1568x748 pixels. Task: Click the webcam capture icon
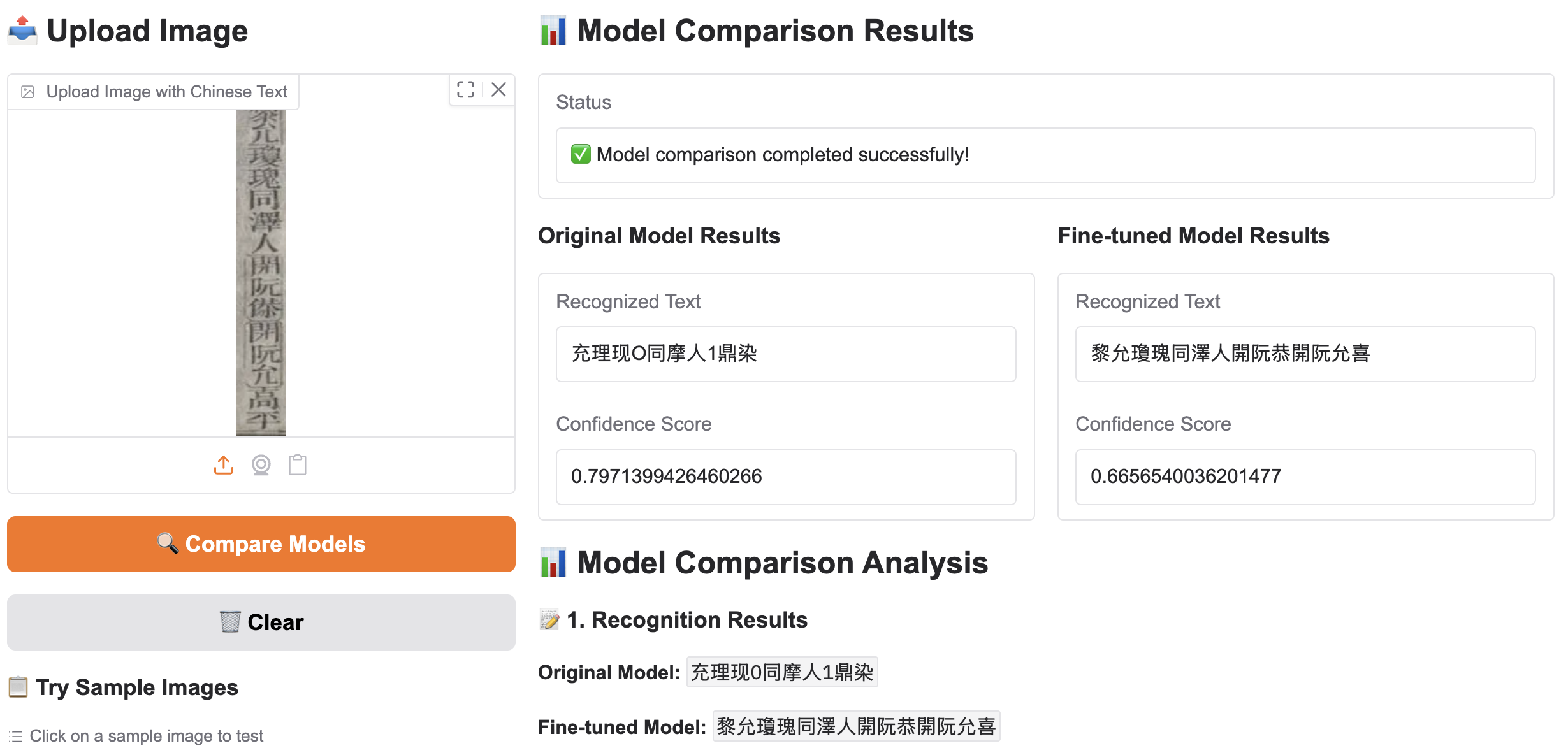261,465
